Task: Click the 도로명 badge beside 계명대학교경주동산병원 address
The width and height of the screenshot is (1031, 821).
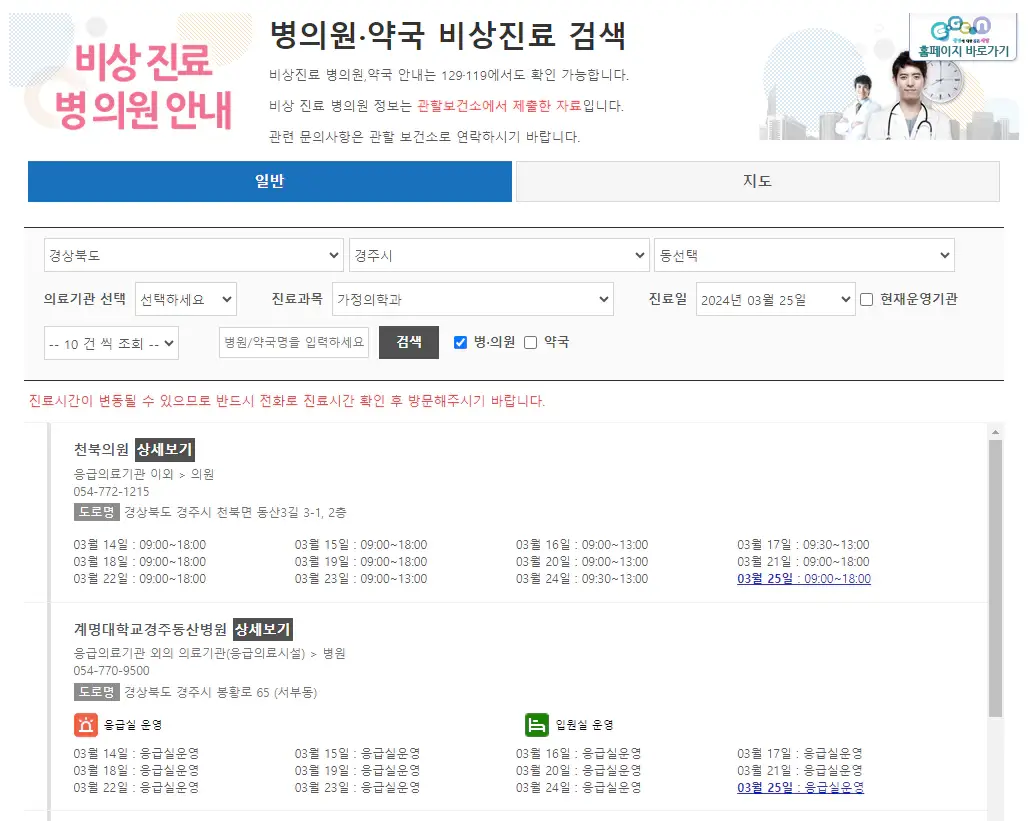Action: pyautogui.click(x=96, y=690)
